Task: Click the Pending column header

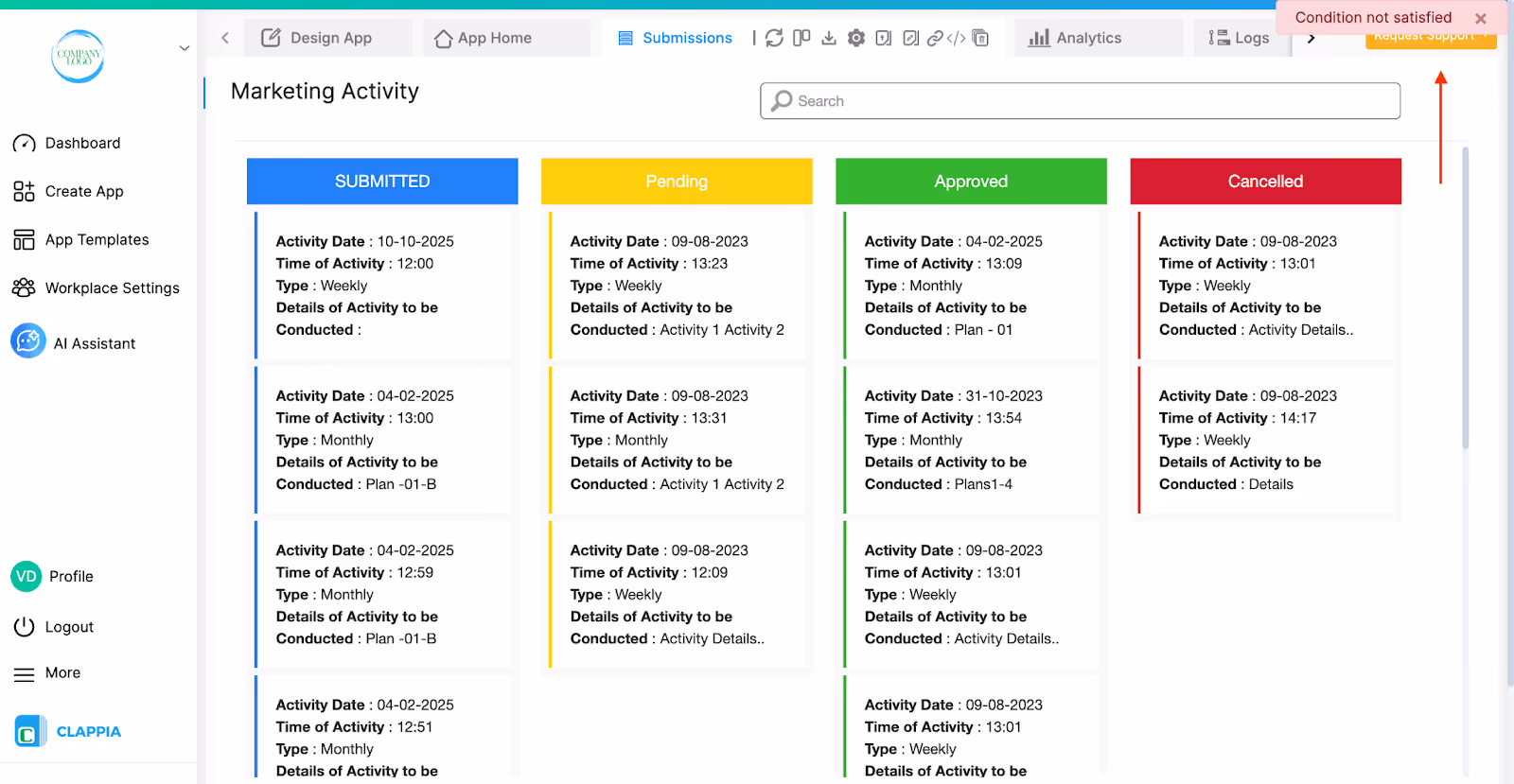Action: pyautogui.click(x=677, y=182)
